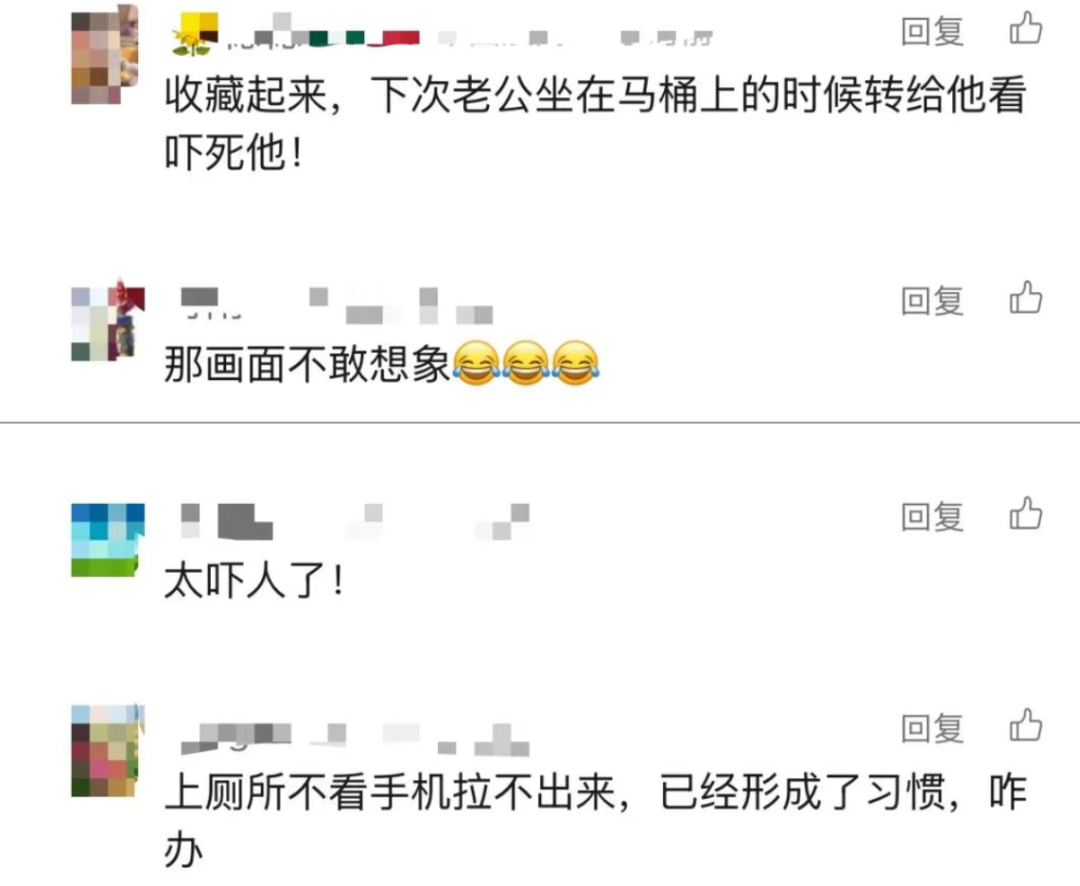Screen dimensions: 1080x886
Task: Open avatar of the 那画面不敢想象 commenter
Action: coord(108,320)
